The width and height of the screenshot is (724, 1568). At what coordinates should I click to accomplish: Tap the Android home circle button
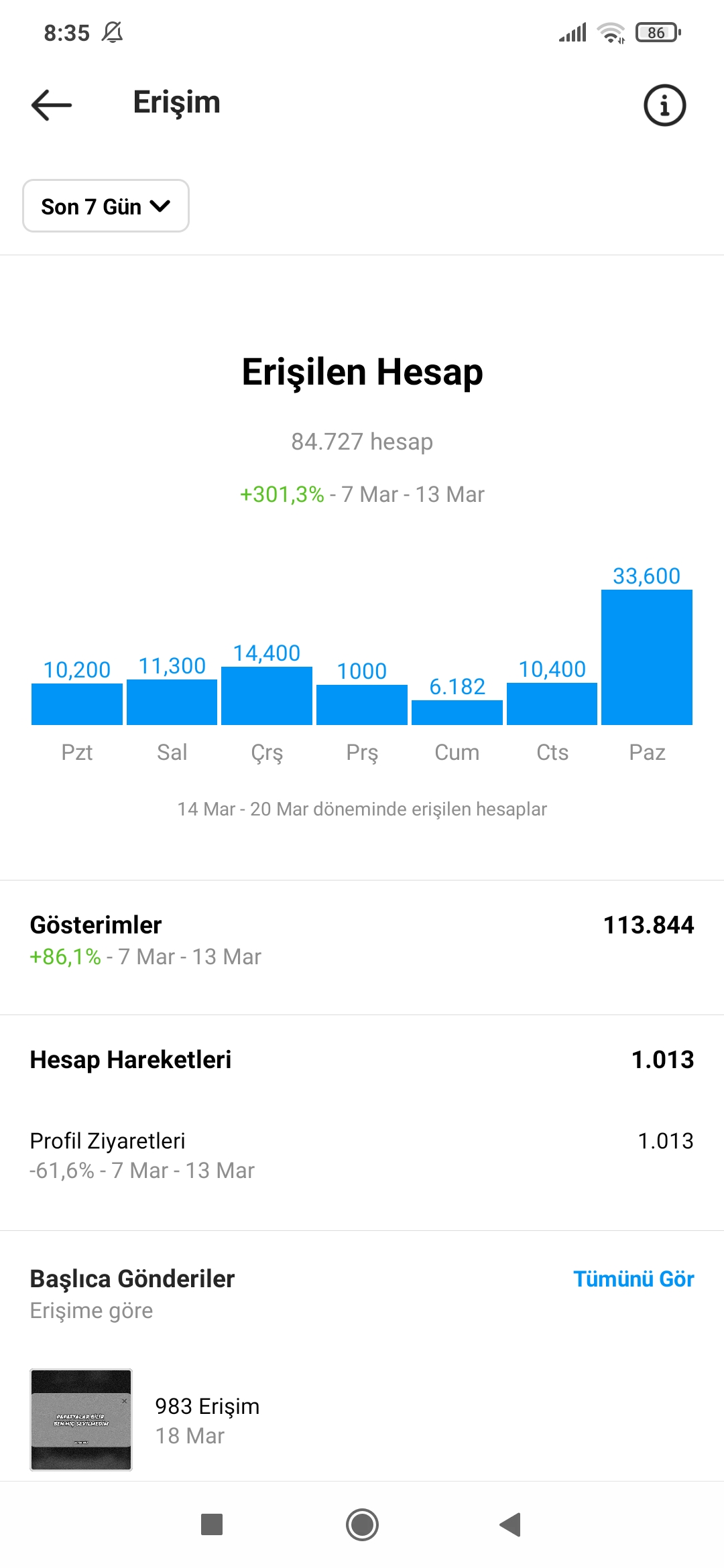(362, 1524)
